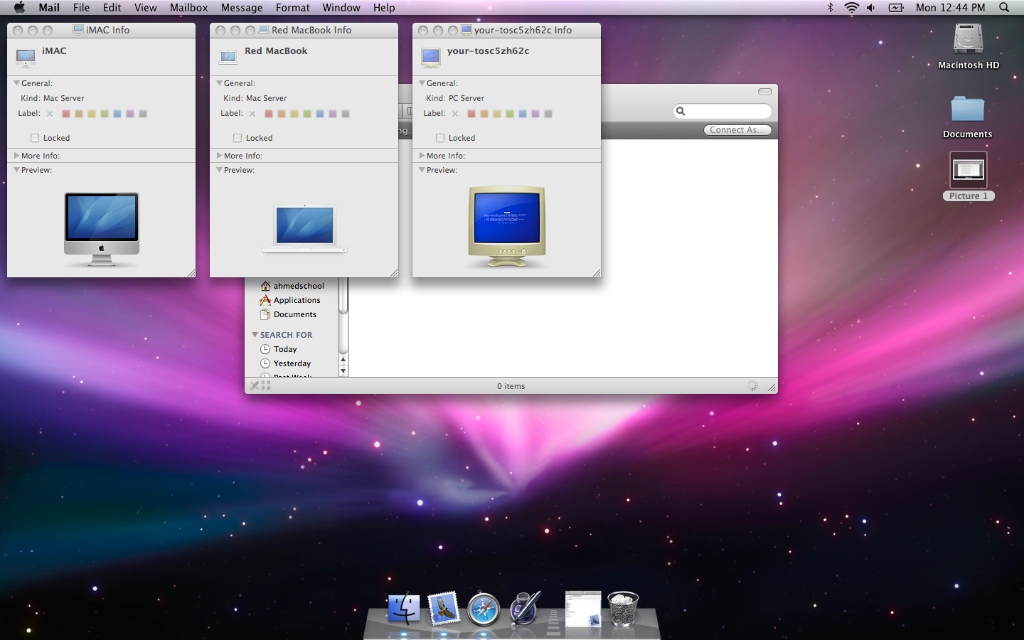Viewport: 1024px width, 640px height.
Task: Open the Edit menu
Action: [x=112, y=7]
